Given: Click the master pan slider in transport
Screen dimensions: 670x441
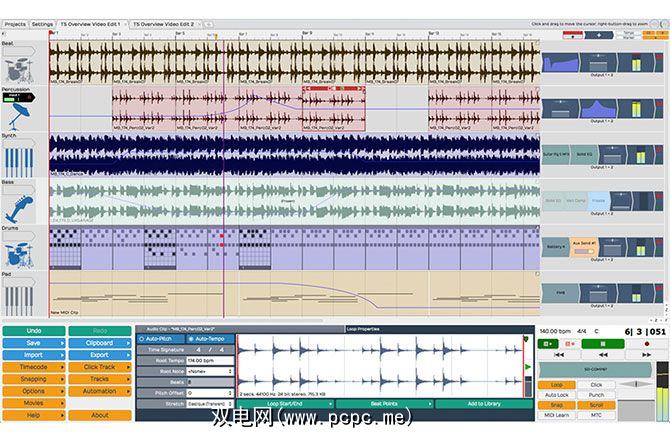Looking at the screenshot, I should pos(636,384).
